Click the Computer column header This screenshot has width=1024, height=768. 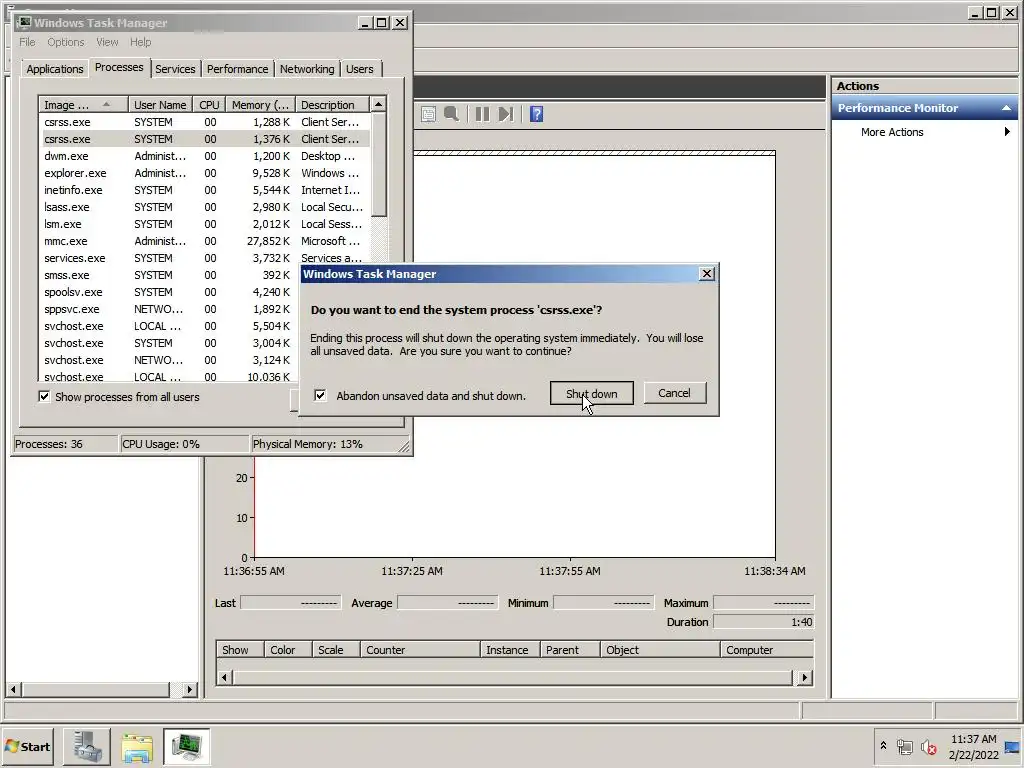point(767,650)
